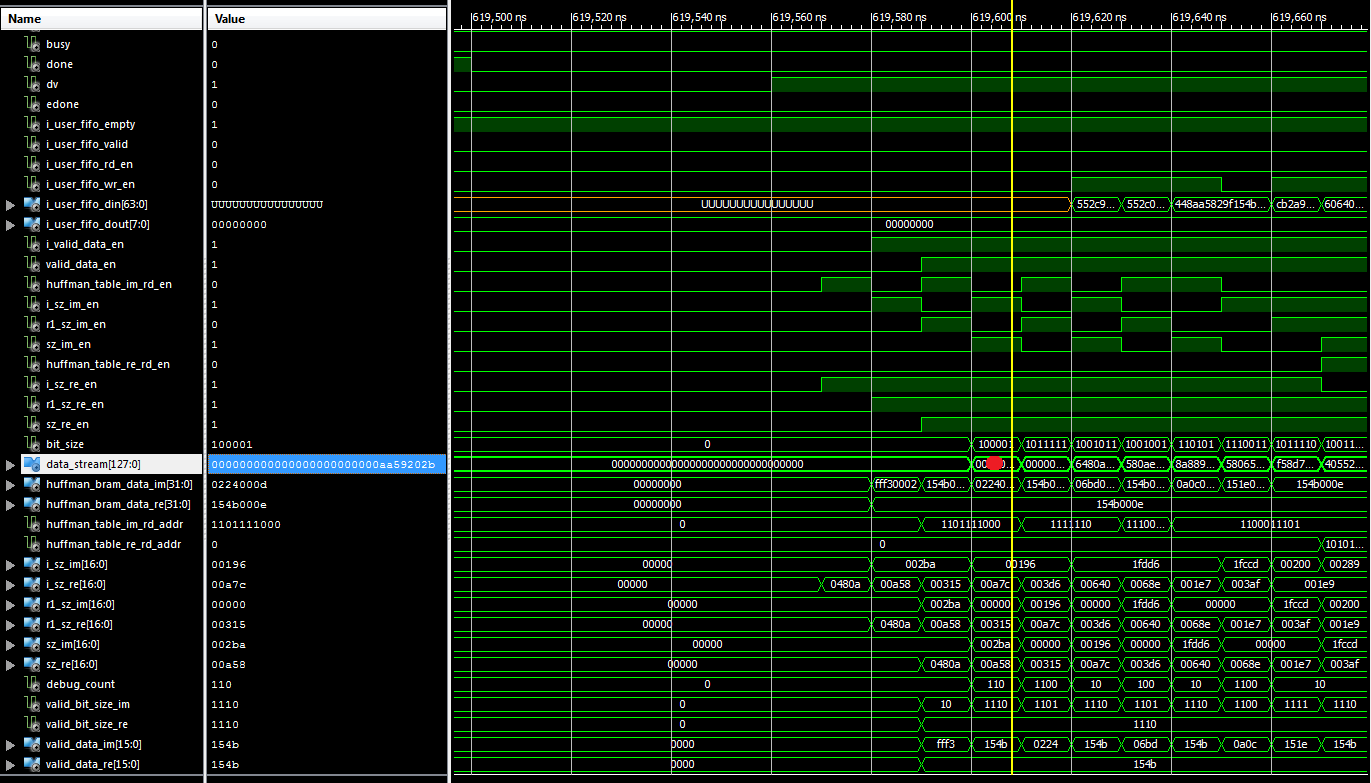Screen dimensions: 1371x783
Task: Click the Name column header
Action: click(x=102, y=19)
